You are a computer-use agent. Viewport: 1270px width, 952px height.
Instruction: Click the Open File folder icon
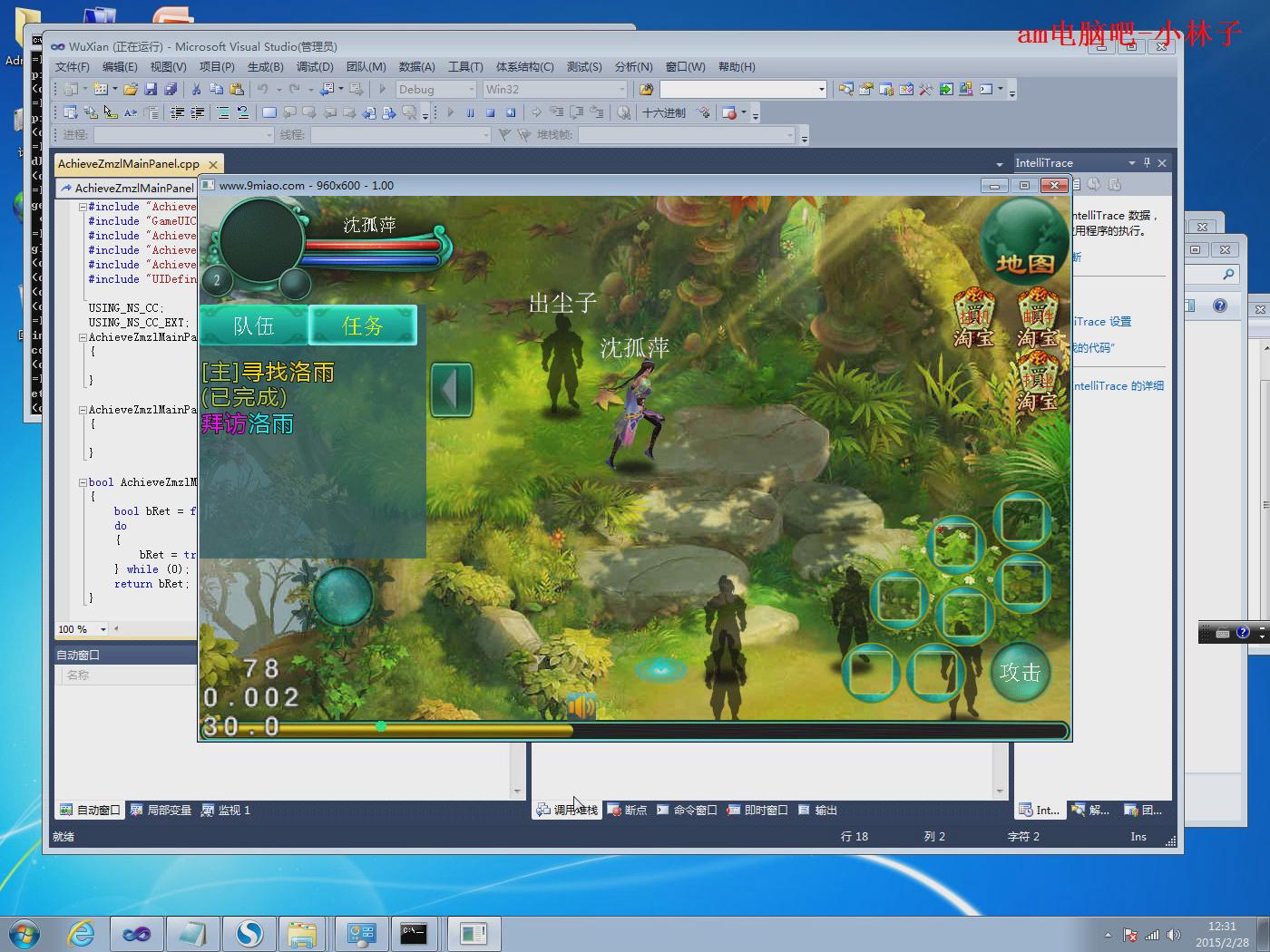[131, 89]
